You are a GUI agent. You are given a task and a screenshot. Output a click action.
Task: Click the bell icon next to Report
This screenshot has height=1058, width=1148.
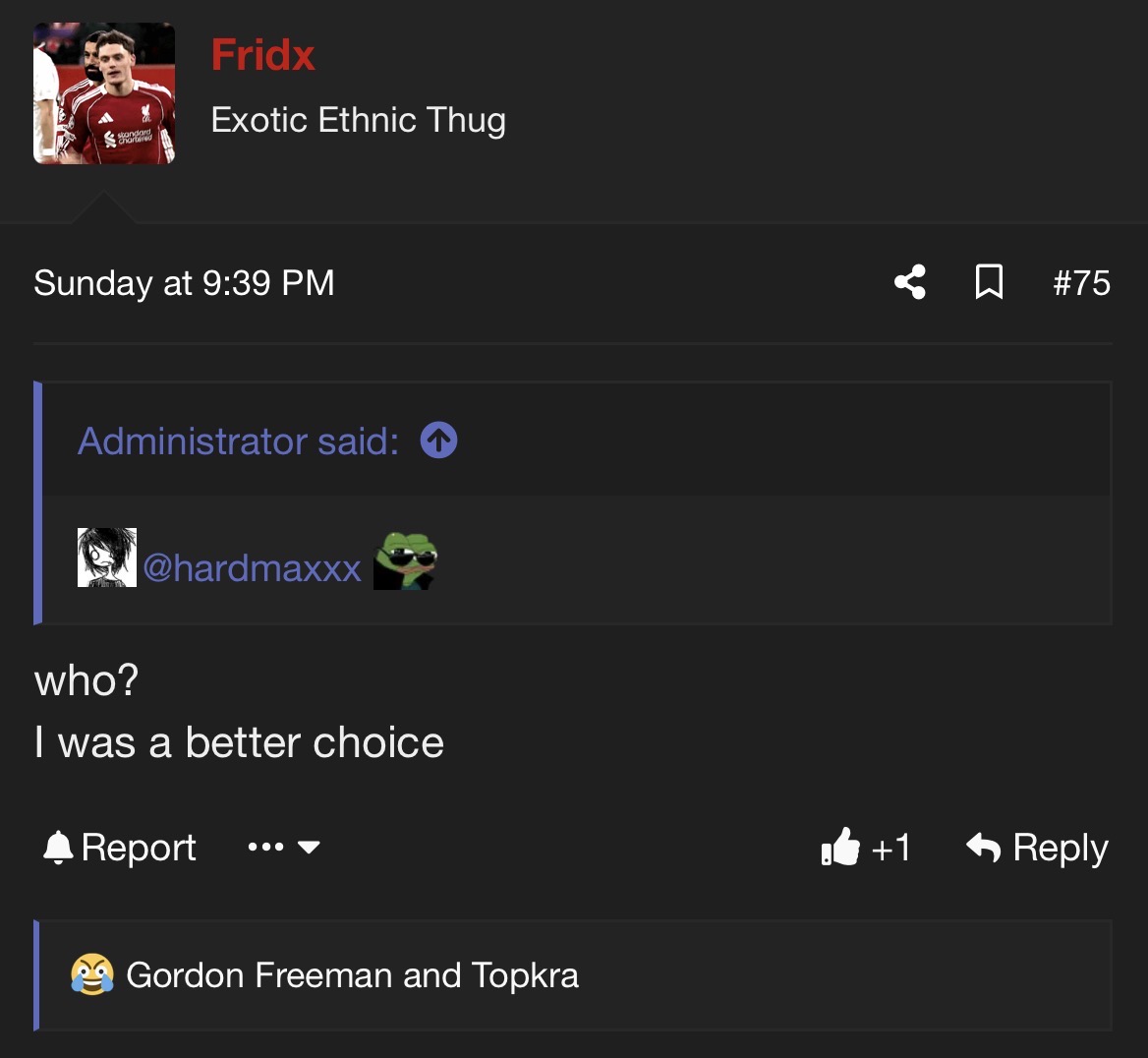(58, 849)
